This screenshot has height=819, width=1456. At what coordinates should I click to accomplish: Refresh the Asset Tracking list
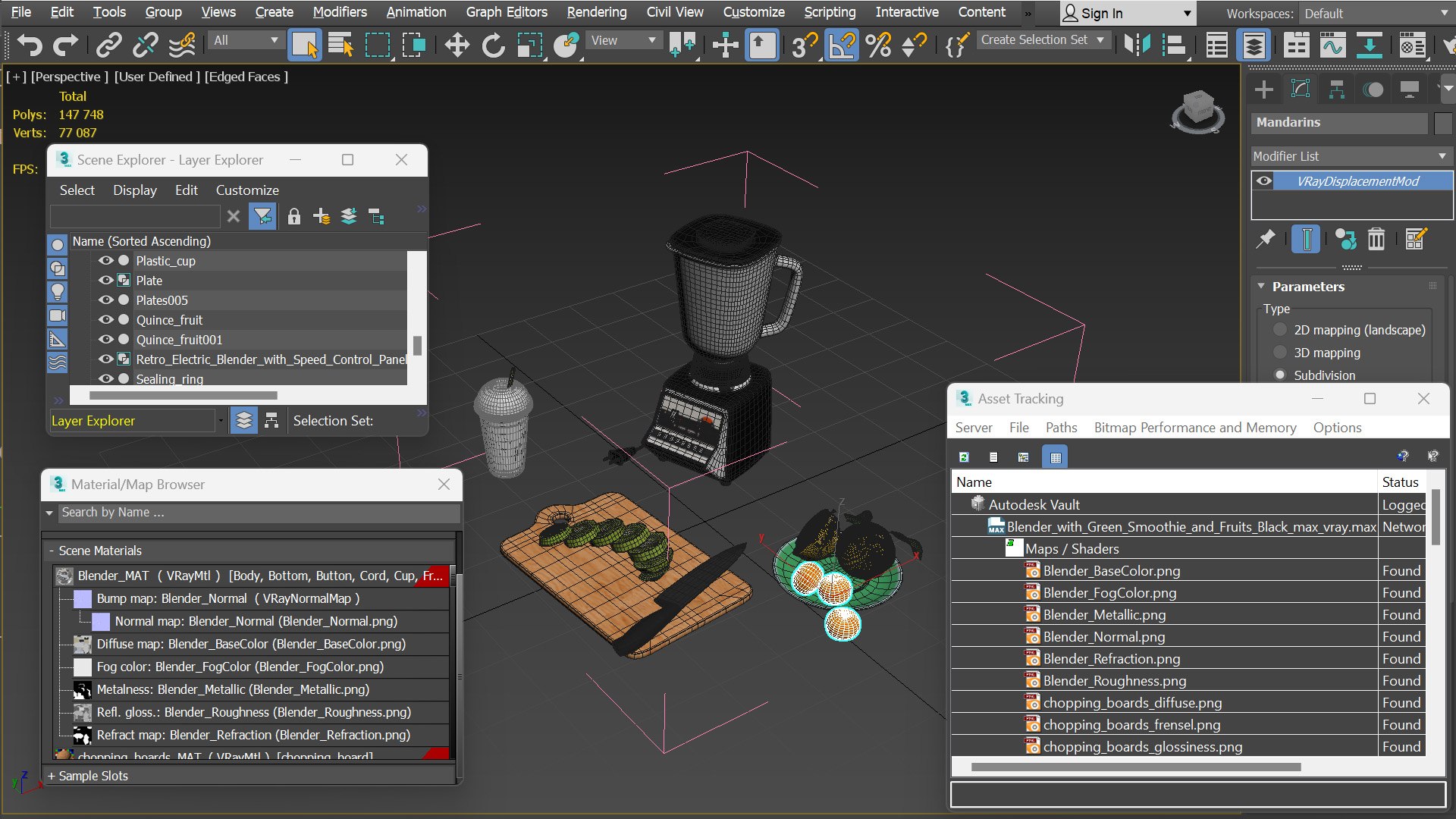click(964, 457)
